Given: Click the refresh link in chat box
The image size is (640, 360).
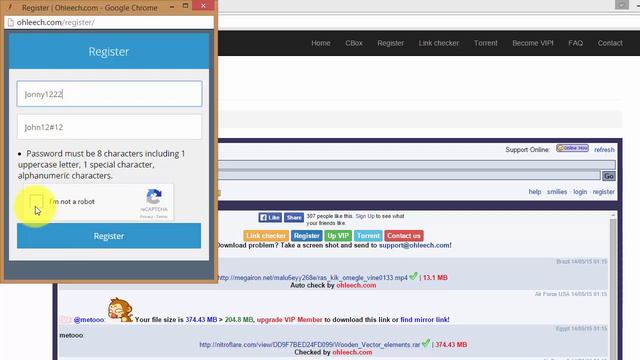Looking at the screenshot, I should (604, 150).
